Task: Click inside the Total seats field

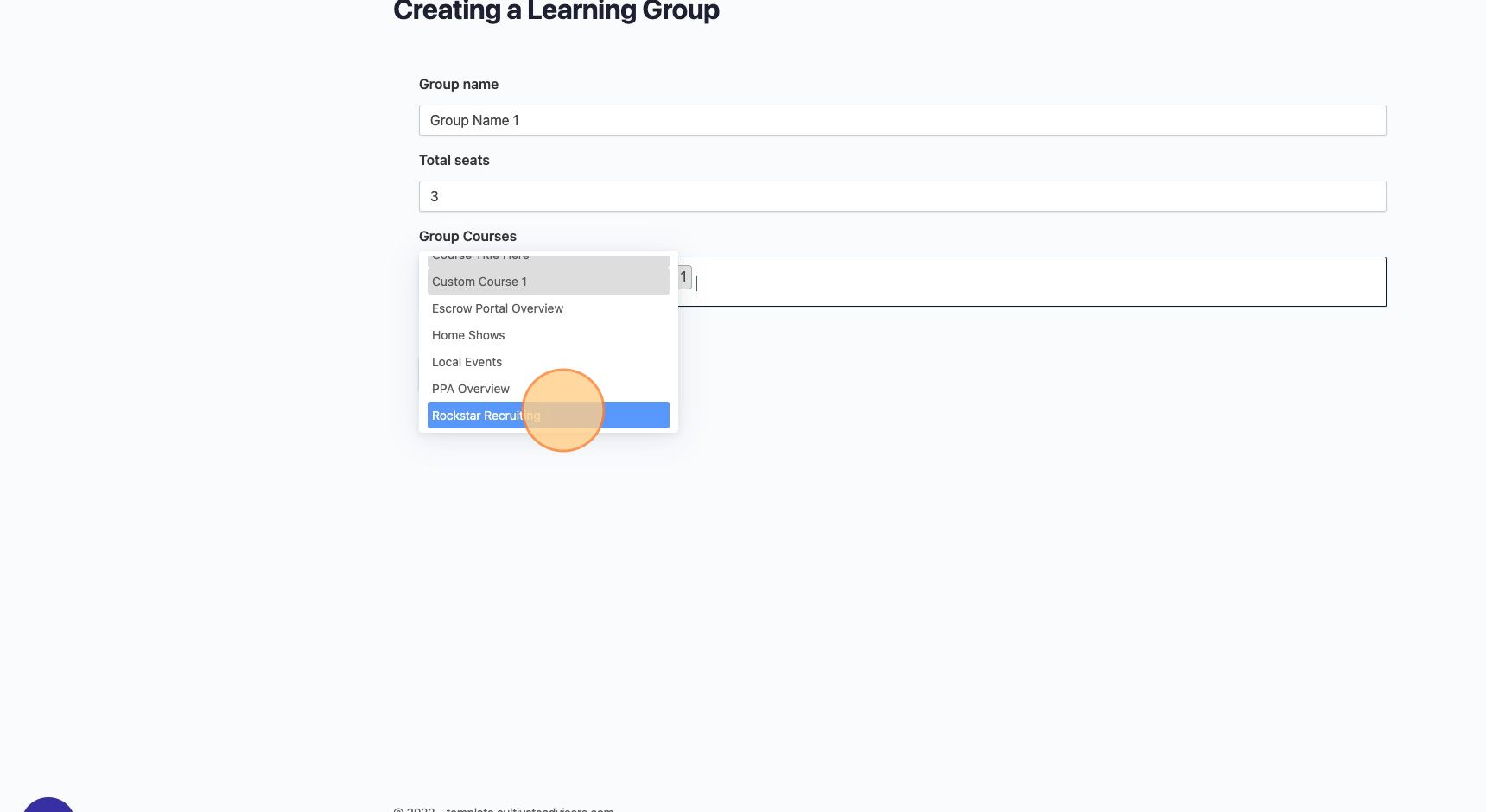Action: pyautogui.click(x=902, y=196)
